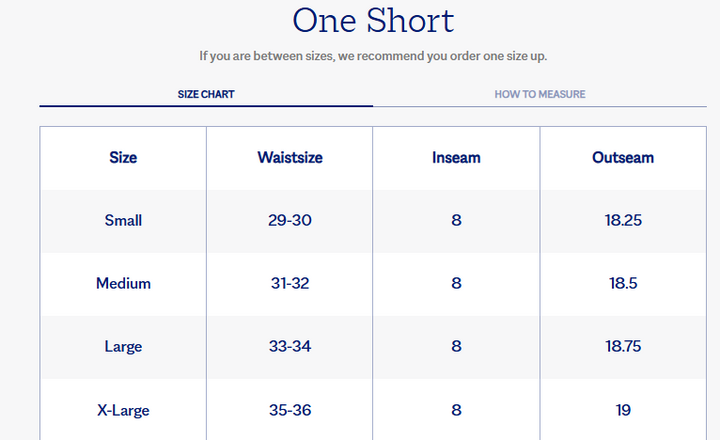The width and height of the screenshot is (720, 440).
Task: Click the 33-34 waist size cell
Action: 290,347
